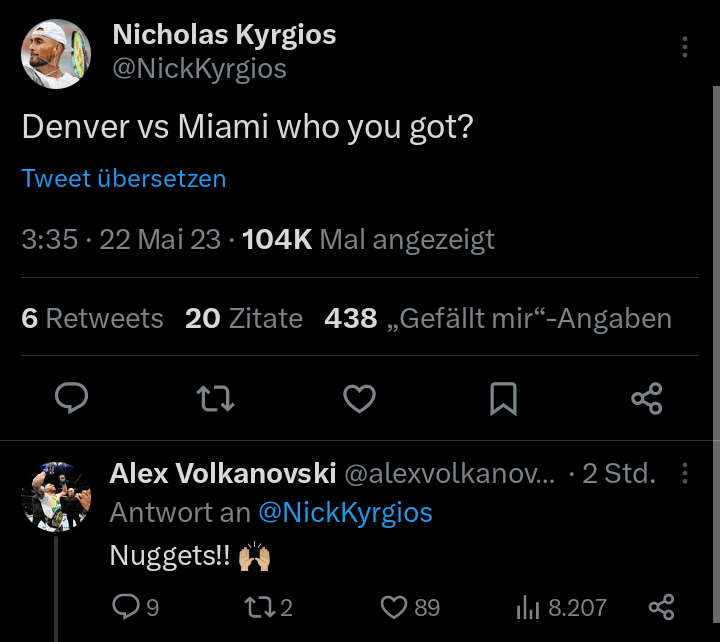This screenshot has height=642, width=720.
Task: Click @NickKyrgios mention in the reply
Action: click(345, 512)
